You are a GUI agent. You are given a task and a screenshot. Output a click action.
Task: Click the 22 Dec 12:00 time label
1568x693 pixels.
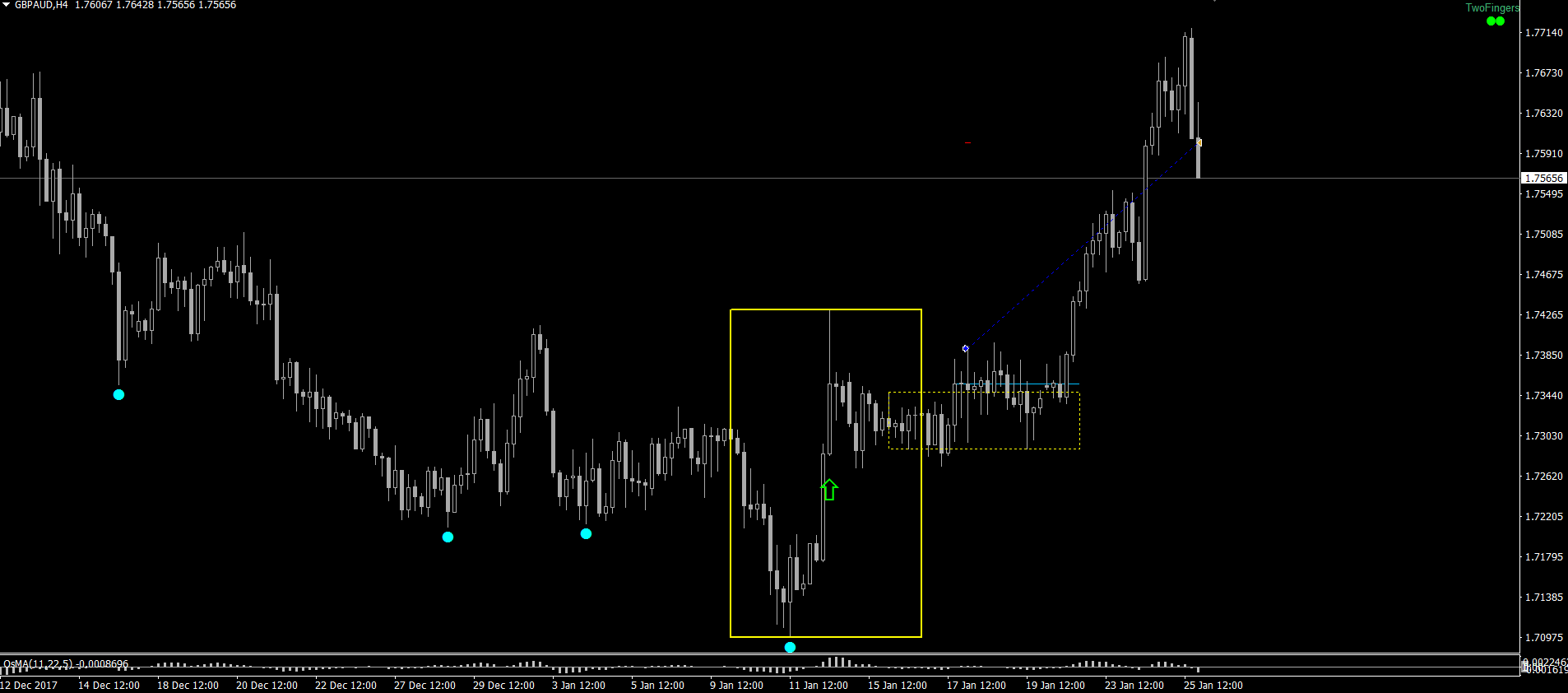coord(346,686)
